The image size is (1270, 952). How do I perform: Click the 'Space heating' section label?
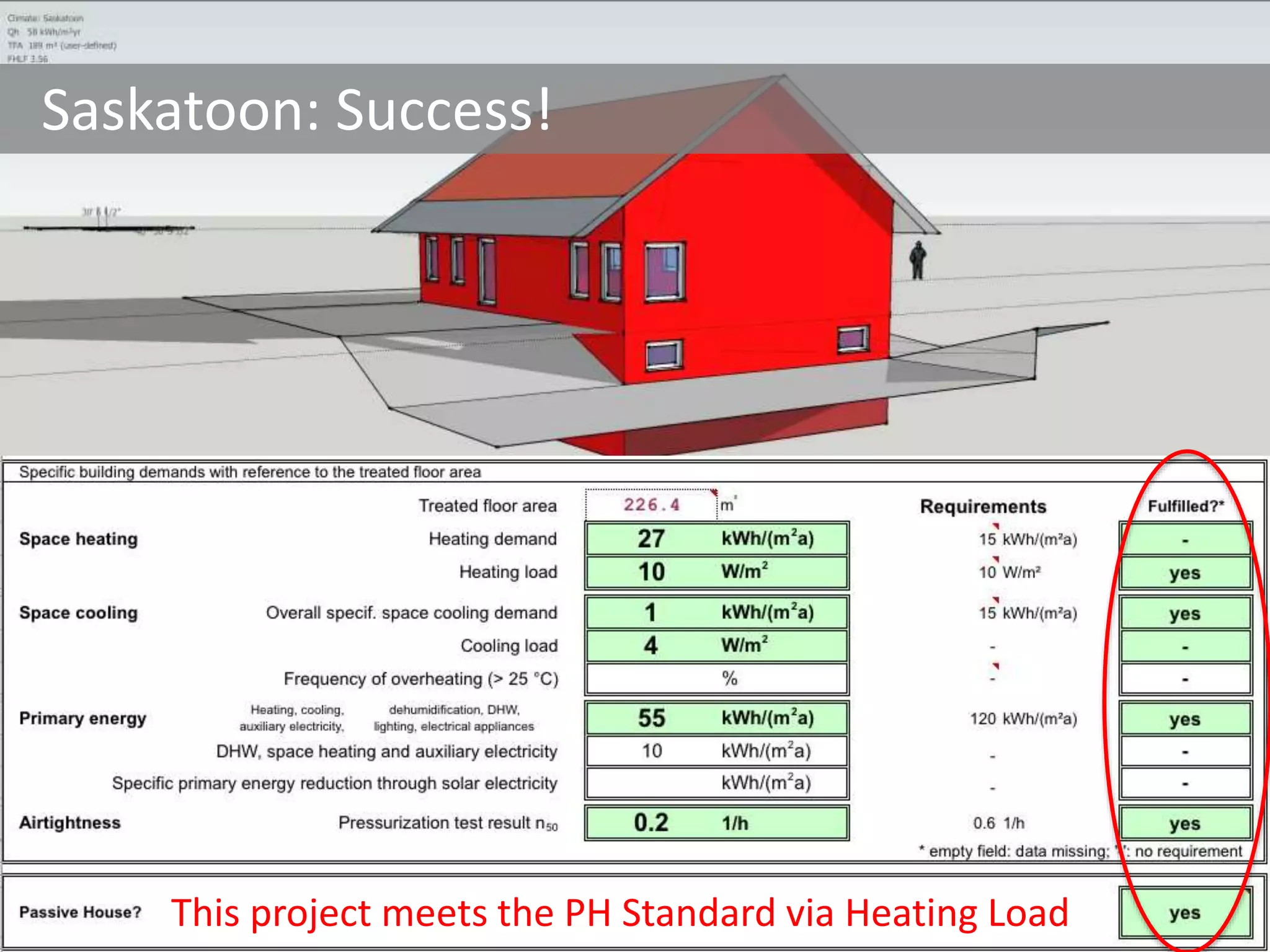[x=78, y=539]
